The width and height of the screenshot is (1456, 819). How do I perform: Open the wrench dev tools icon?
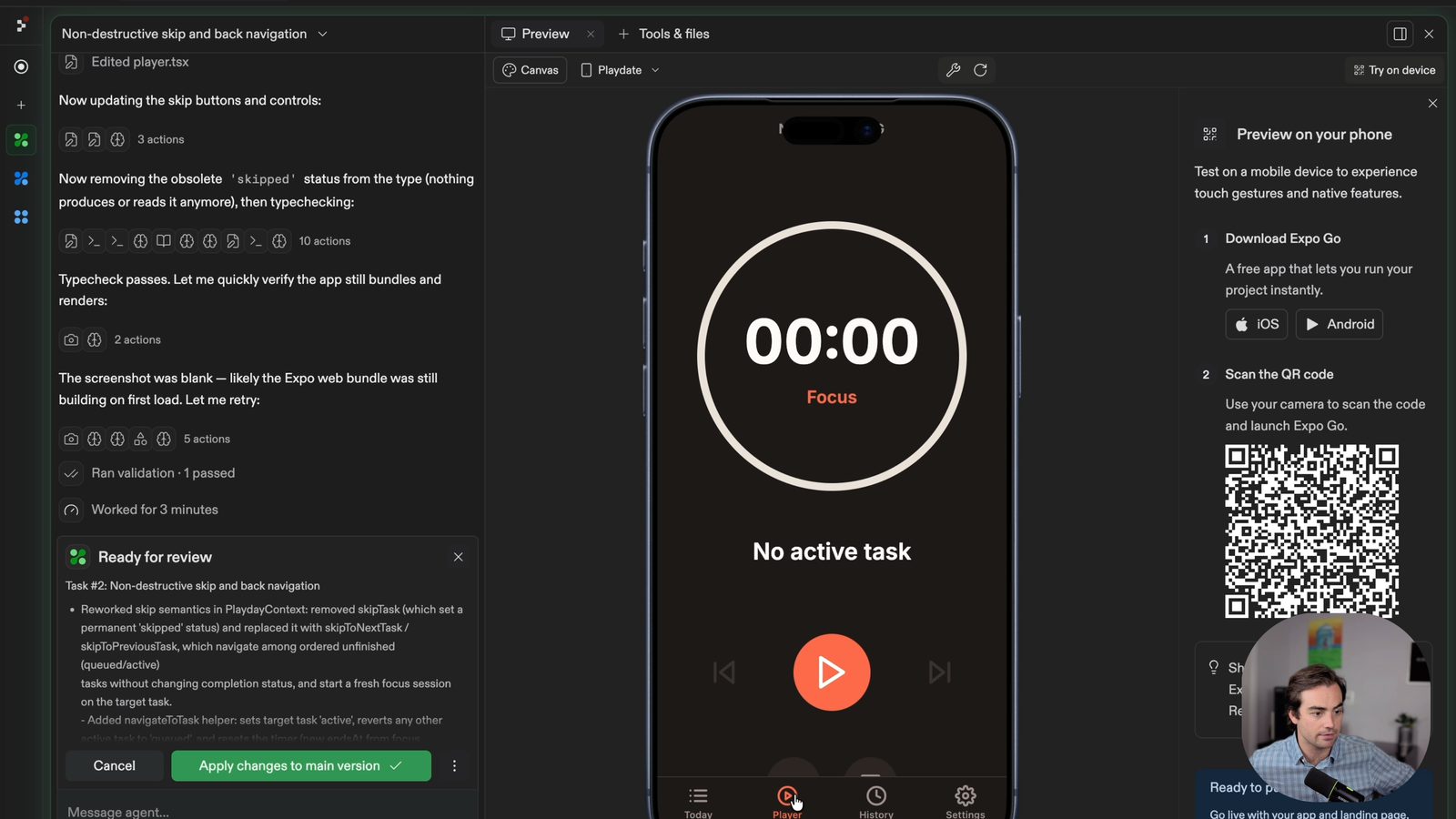coord(953,70)
